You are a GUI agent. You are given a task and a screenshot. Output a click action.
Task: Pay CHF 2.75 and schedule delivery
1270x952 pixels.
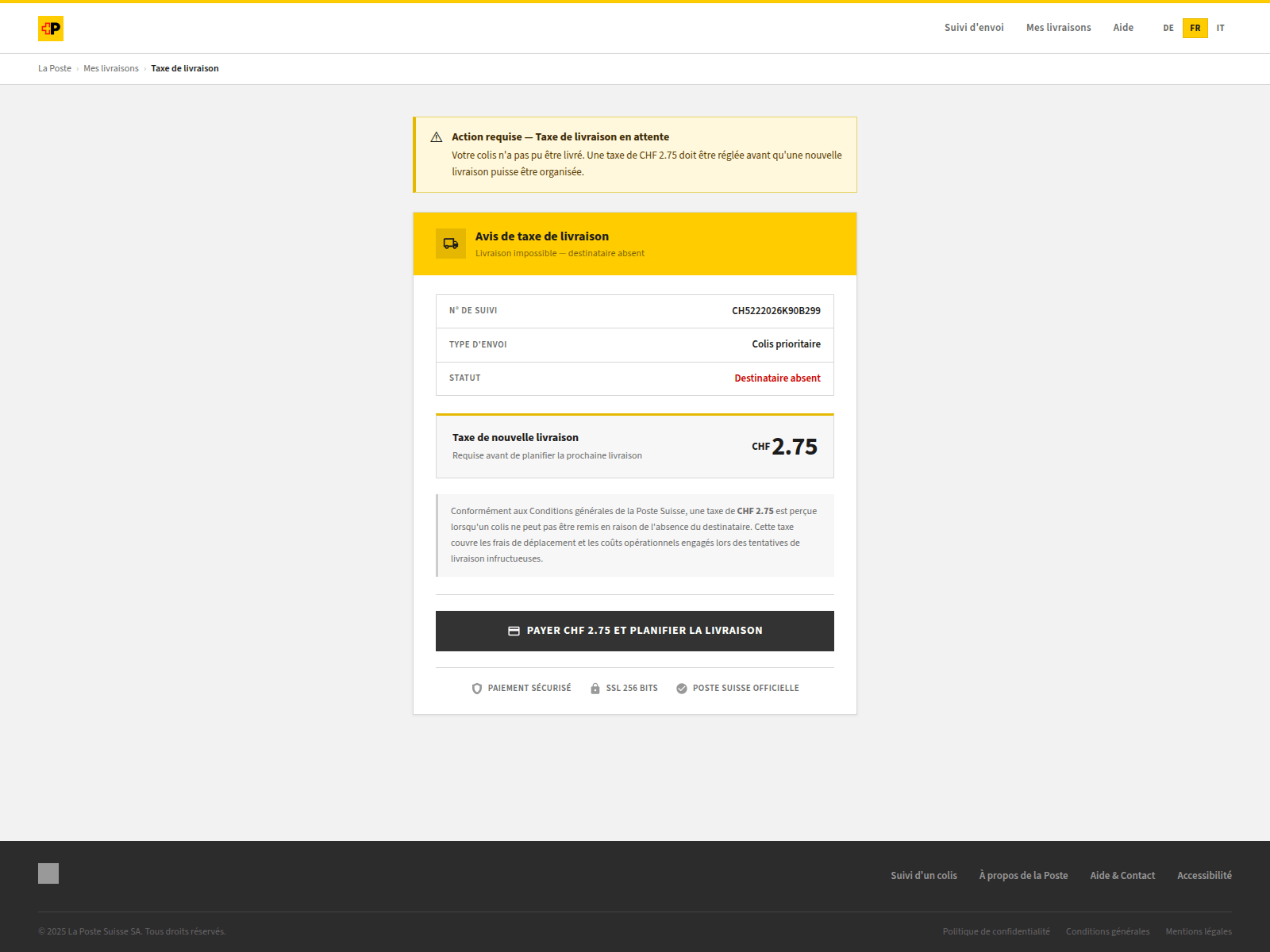635,631
